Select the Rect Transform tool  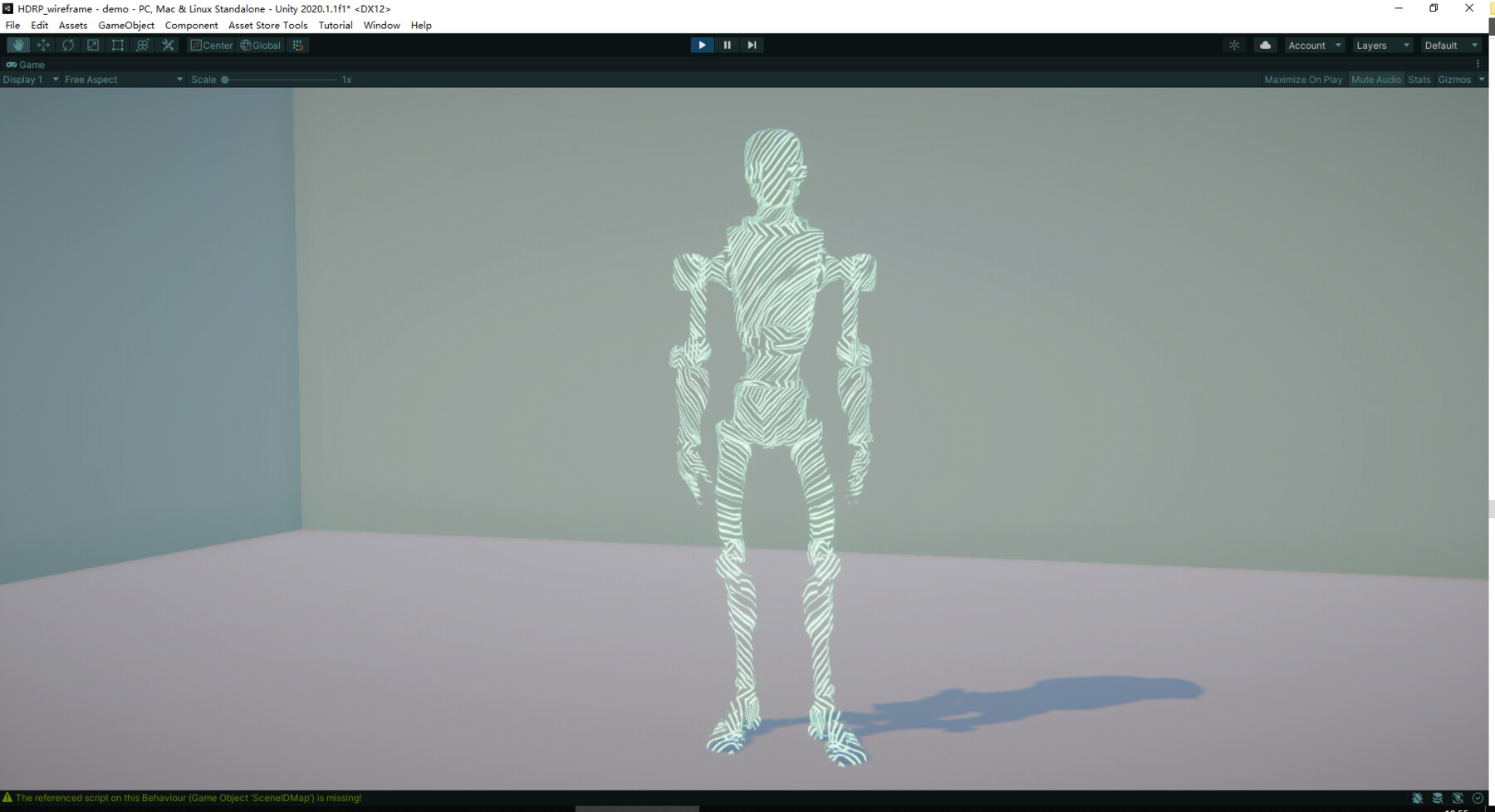coord(117,45)
